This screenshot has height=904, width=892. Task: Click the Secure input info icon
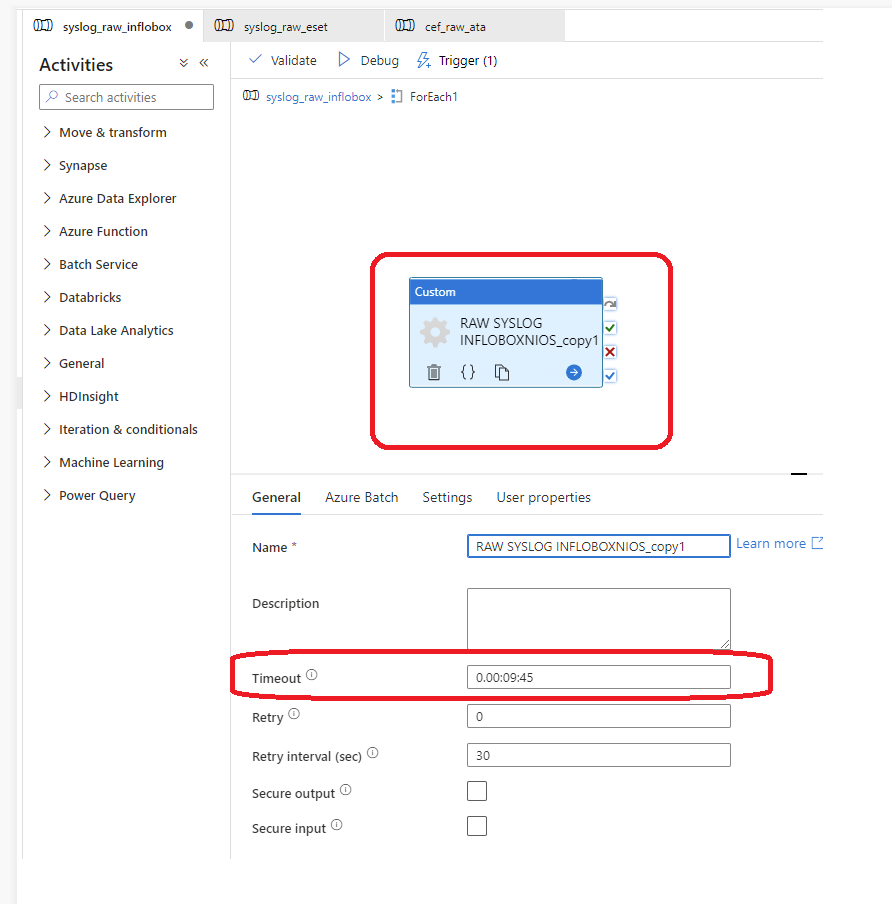tap(337, 825)
